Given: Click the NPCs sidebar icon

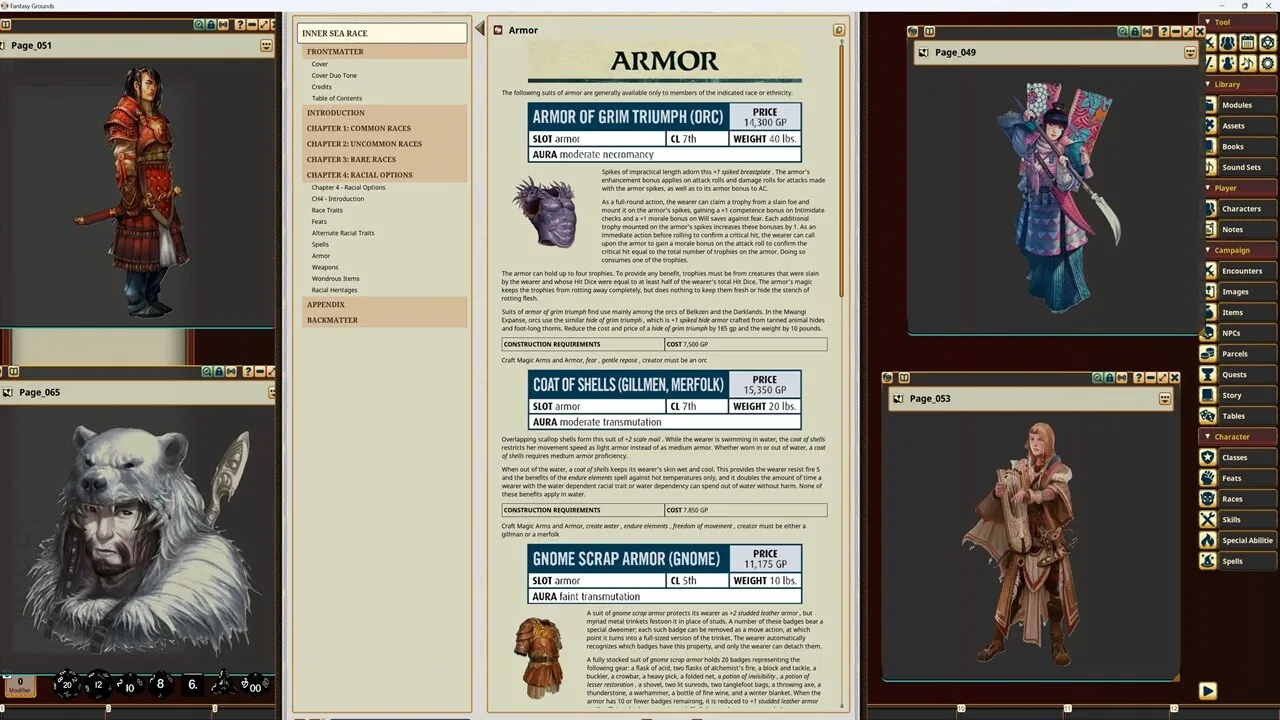Looking at the screenshot, I should pos(1208,333).
